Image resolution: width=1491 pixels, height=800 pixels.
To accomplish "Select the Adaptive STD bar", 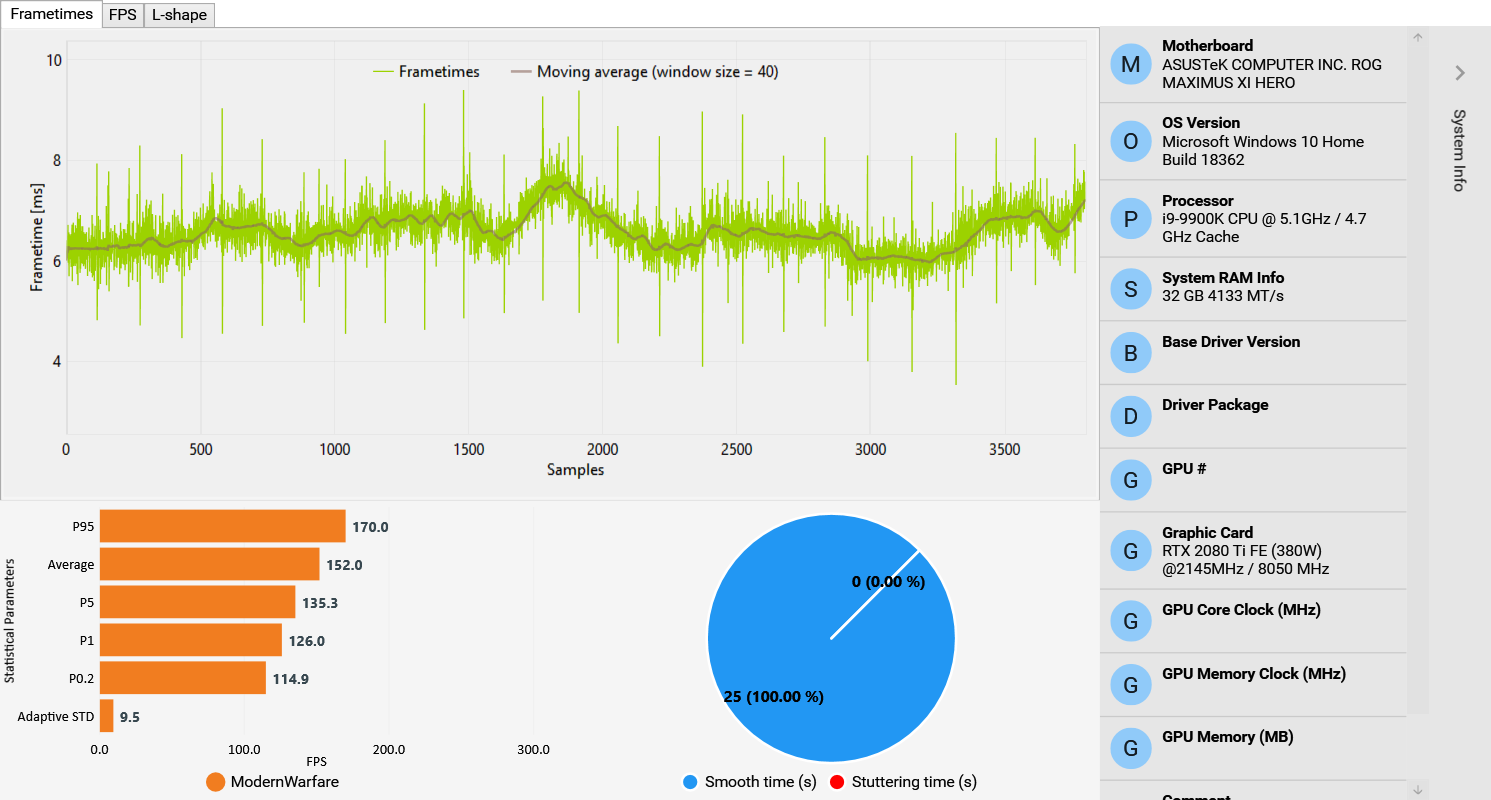I will (x=106, y=716).
